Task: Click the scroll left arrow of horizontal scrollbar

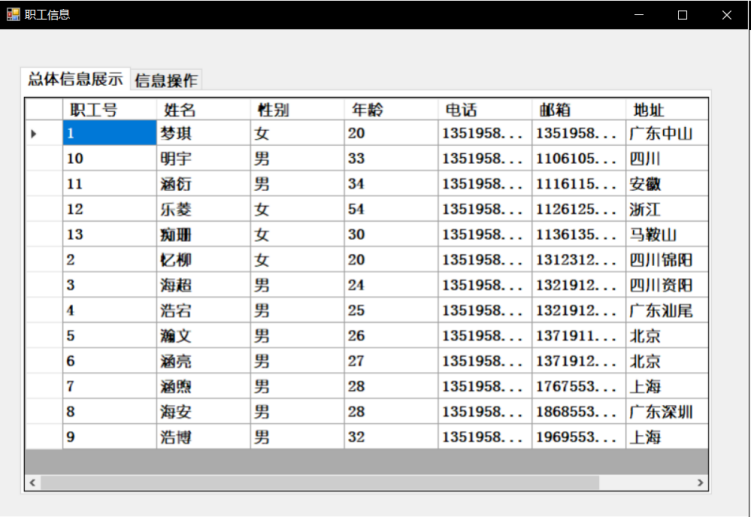Action: [33, 483]
